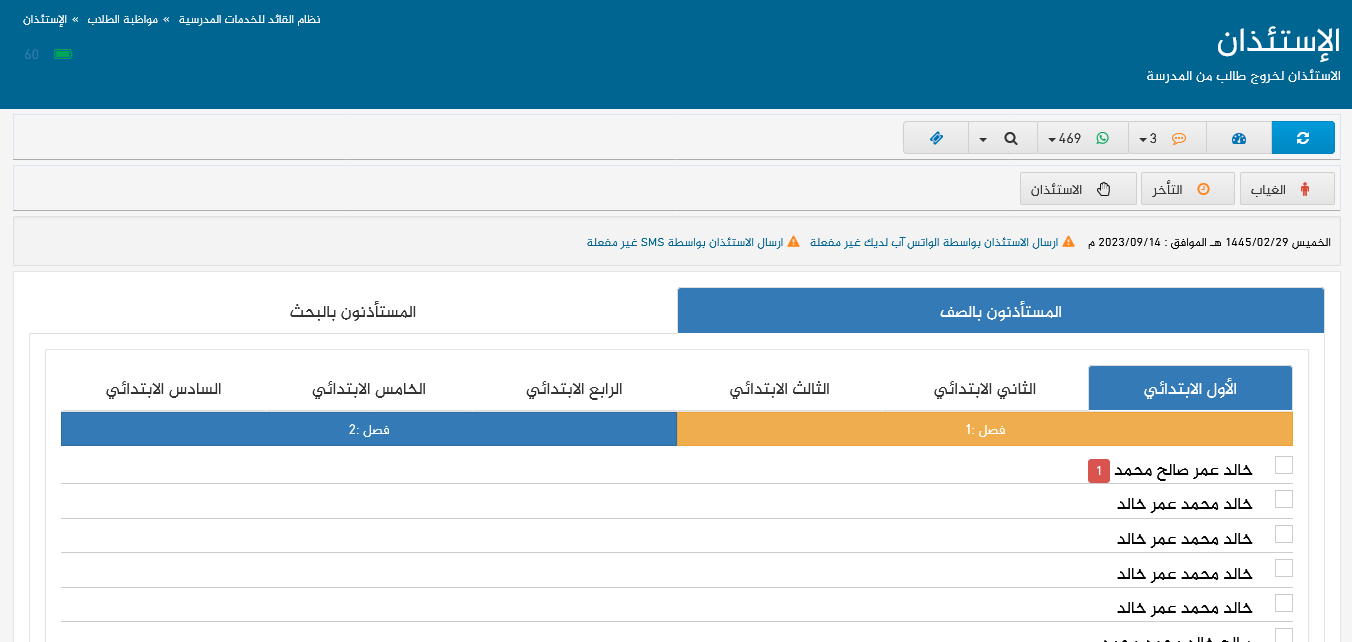This screenshot has width=1352, height=642.
Task: Click the orange chat messages icon
Action: coord(1178,139)
